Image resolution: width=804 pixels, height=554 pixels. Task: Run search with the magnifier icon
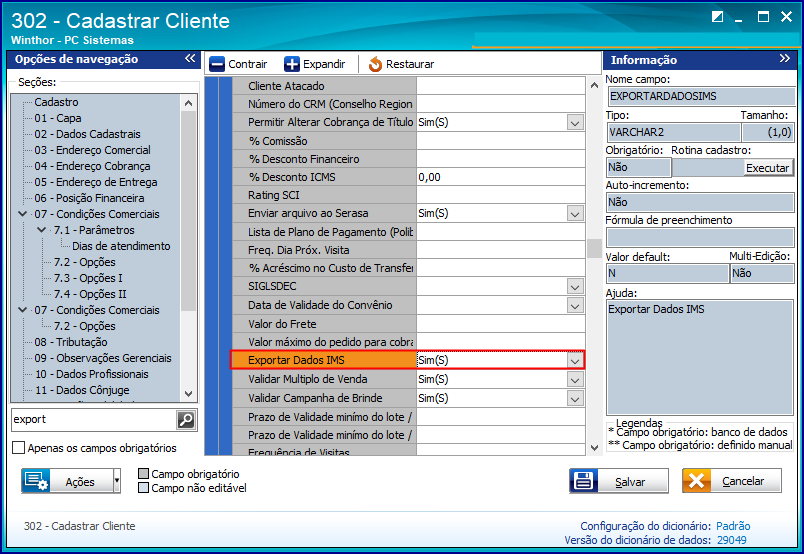[186, 420]
